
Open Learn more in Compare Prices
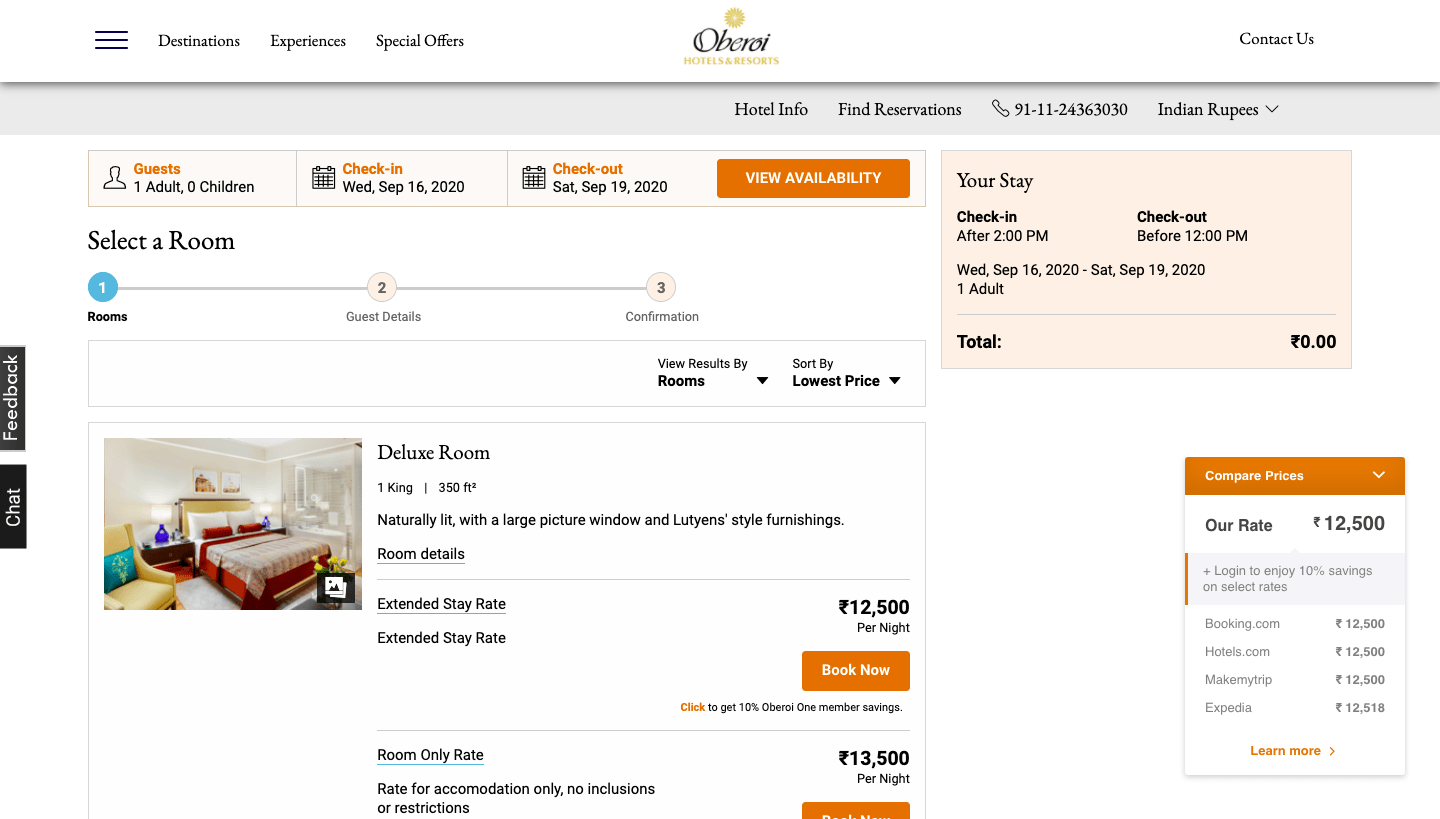coord(1285,751)
